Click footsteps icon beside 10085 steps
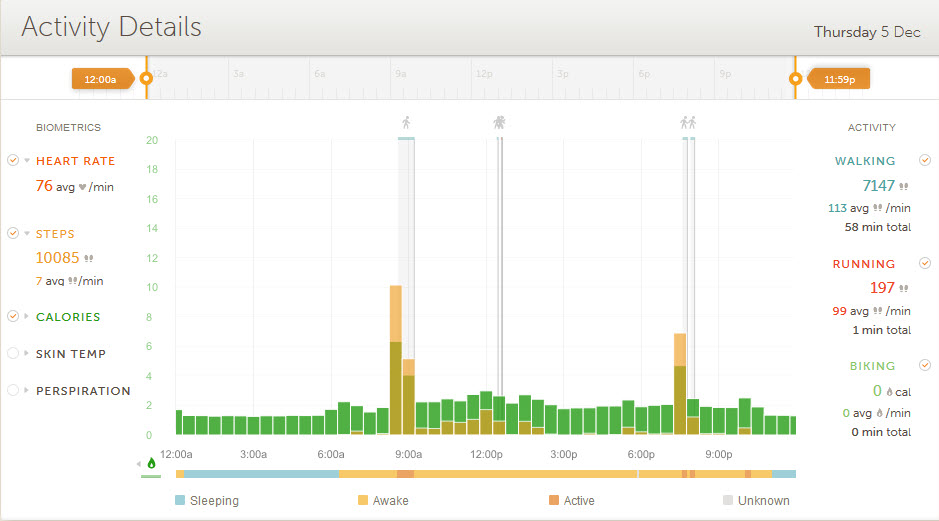The width and height of the screenshot is (939, 521). (90, 258)
